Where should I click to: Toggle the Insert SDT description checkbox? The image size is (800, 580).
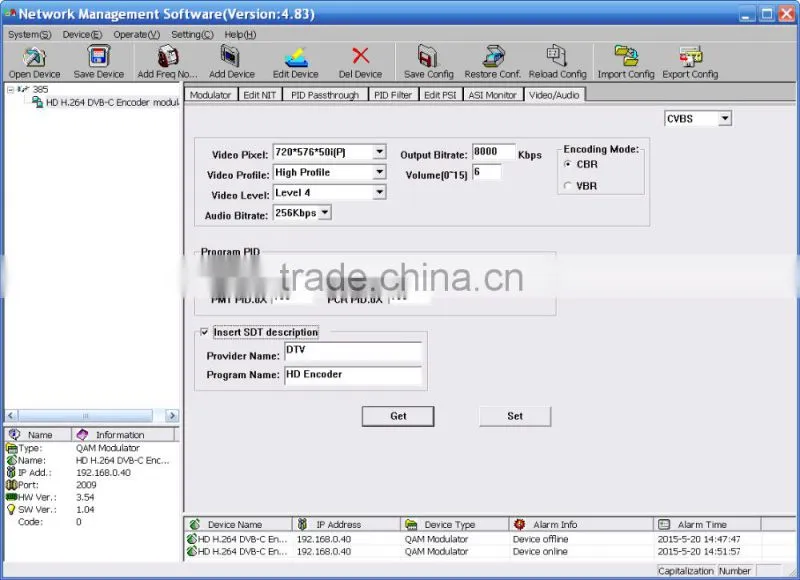click(x=204, y=332)
